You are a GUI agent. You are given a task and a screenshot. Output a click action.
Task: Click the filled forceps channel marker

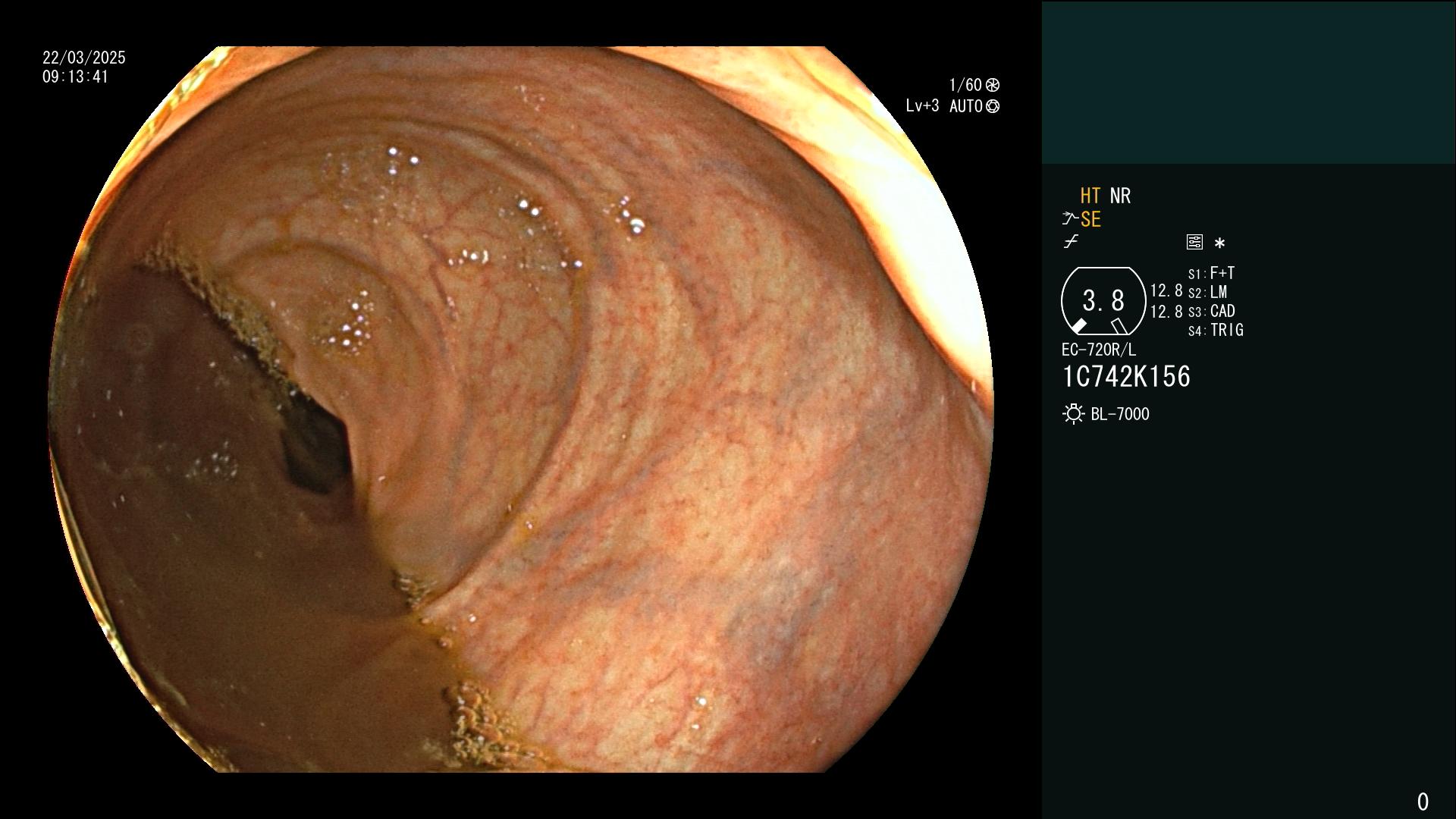[x=1078, y=326]
